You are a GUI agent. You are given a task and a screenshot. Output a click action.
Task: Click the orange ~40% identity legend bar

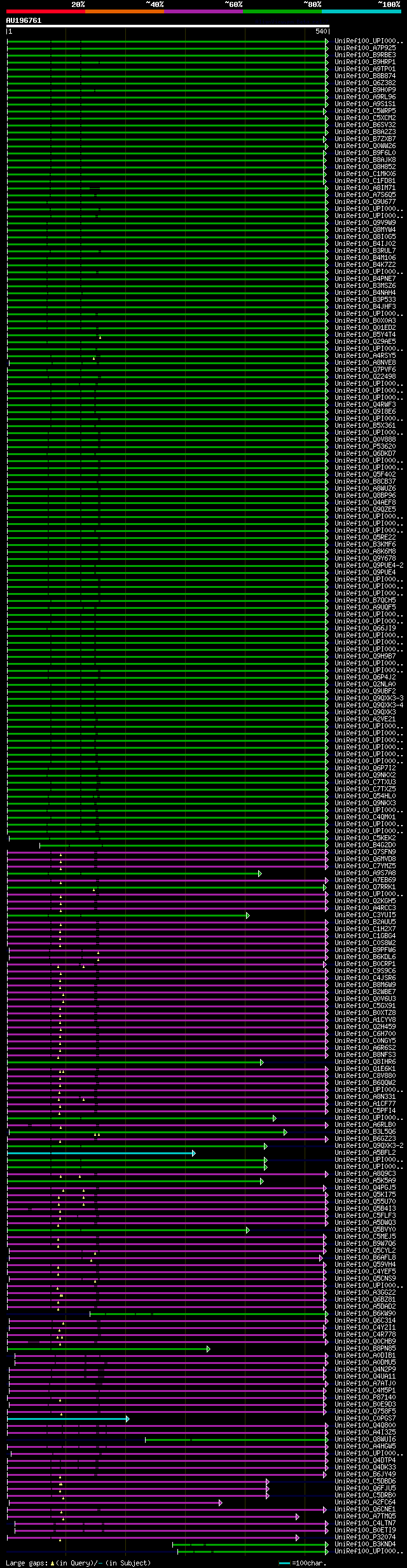(x=125, y=11)
